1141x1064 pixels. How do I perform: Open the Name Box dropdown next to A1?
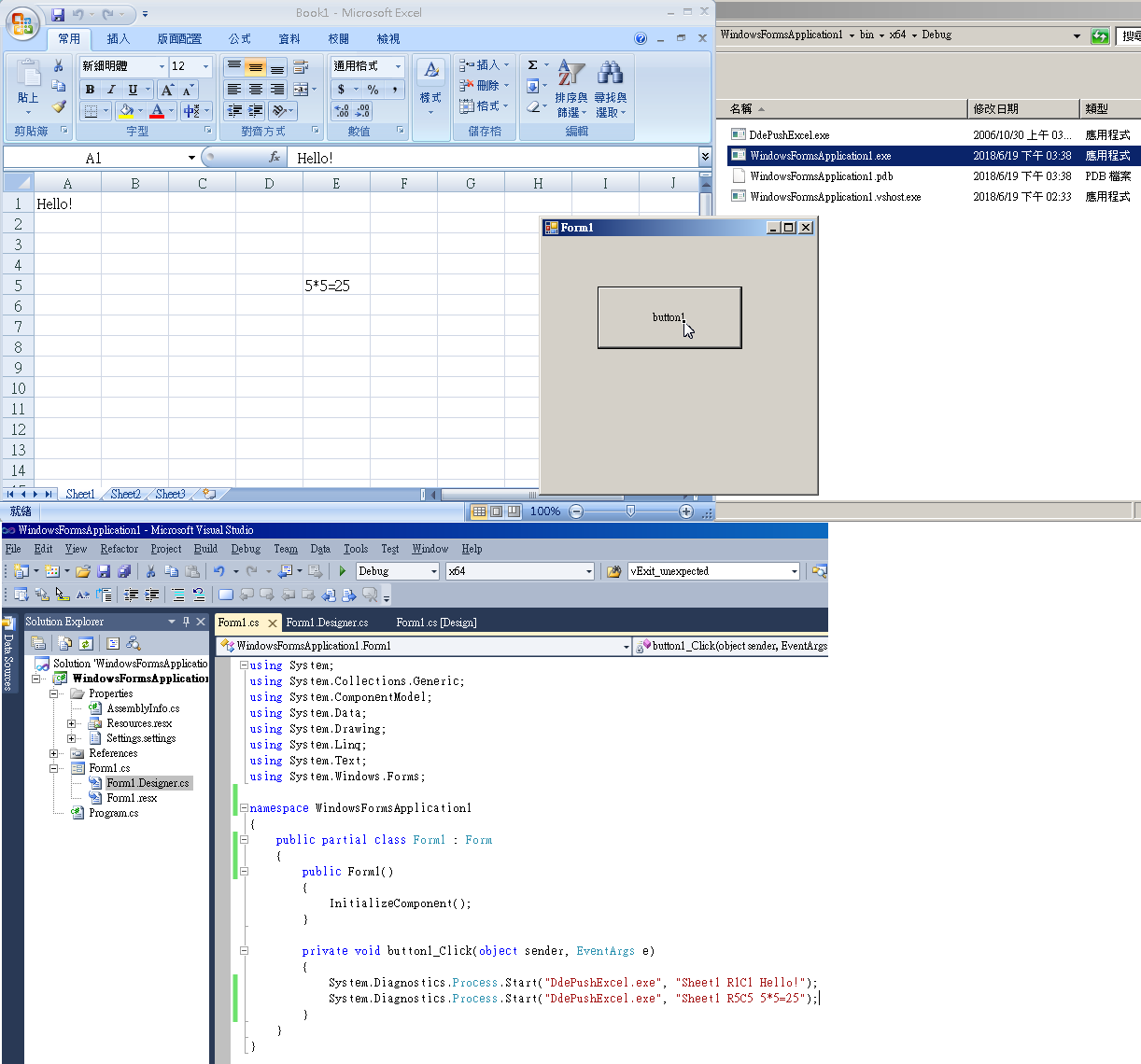(191, 158)
